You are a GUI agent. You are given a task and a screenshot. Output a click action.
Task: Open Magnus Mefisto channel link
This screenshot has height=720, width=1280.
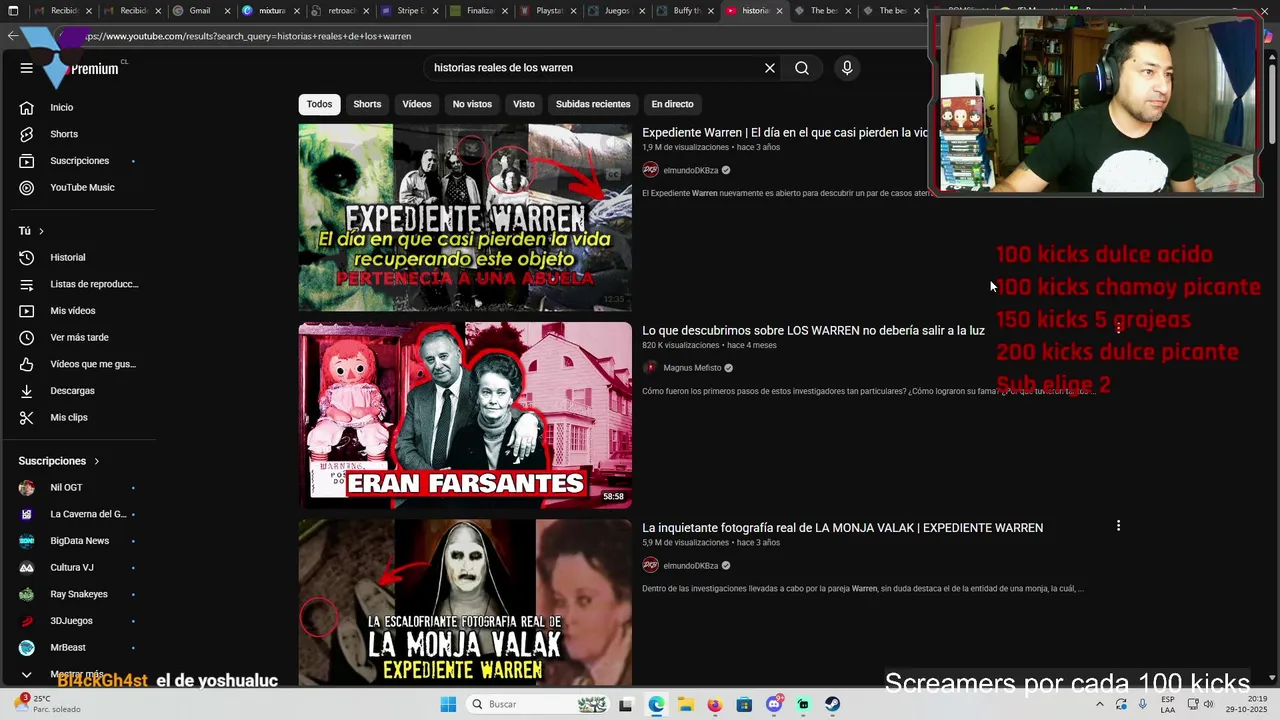click(692, 368)
